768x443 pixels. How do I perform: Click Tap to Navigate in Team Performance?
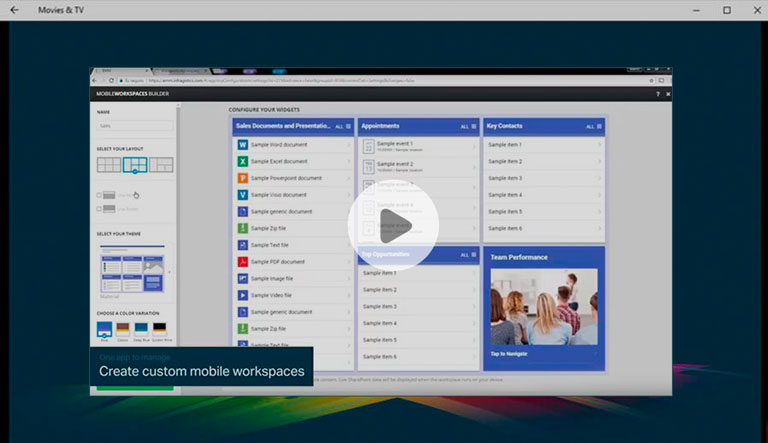[x=511, y=354]
